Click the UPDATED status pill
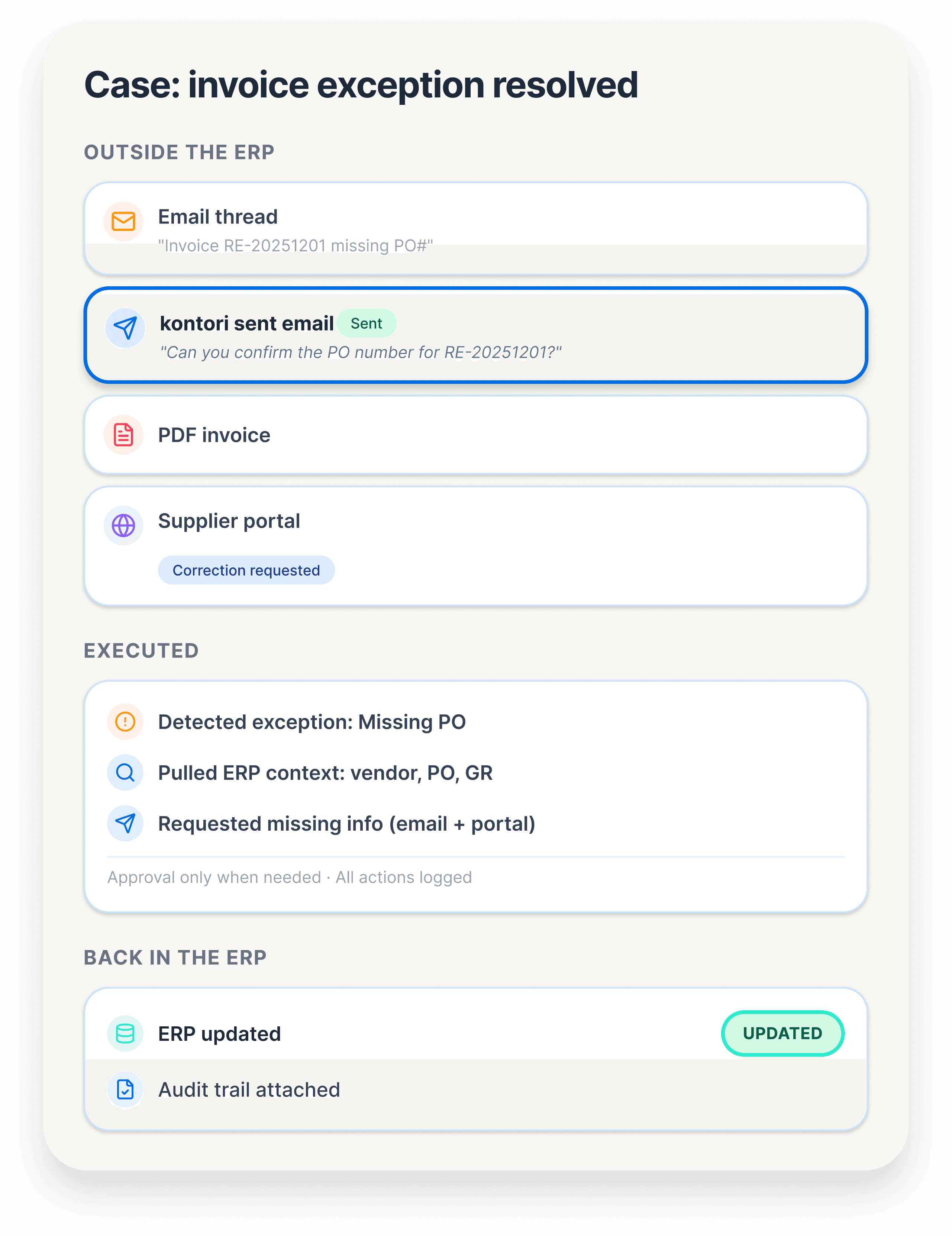 782,1033
